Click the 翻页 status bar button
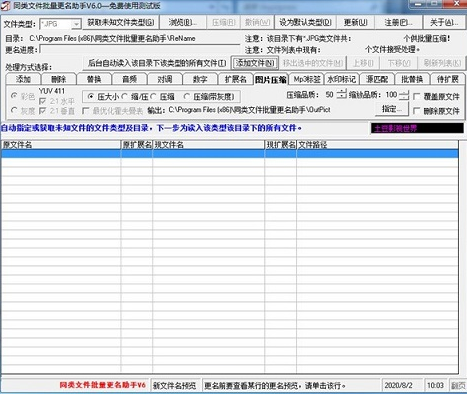The height and width of the screenshot is (394, 467). click(x=458, y=385)
